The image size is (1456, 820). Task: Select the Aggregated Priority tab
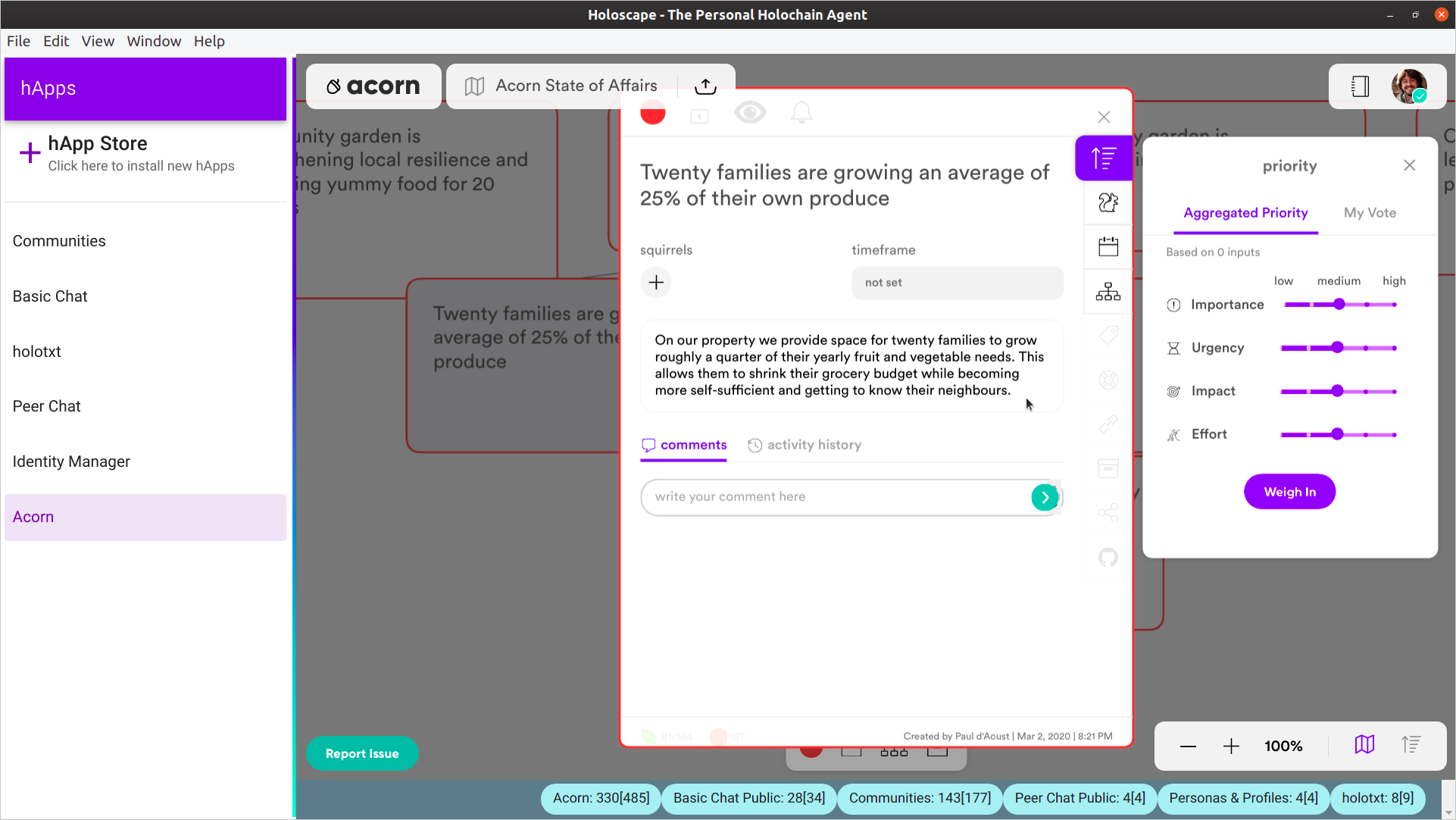point(1245,213)
